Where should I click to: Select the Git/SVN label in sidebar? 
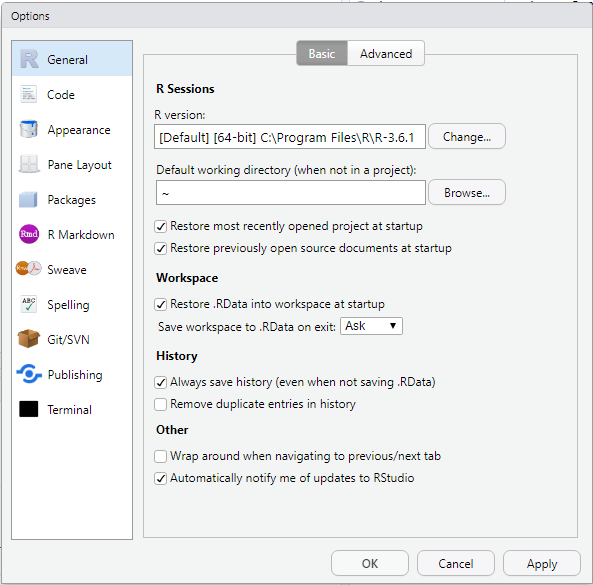point(68,340)
